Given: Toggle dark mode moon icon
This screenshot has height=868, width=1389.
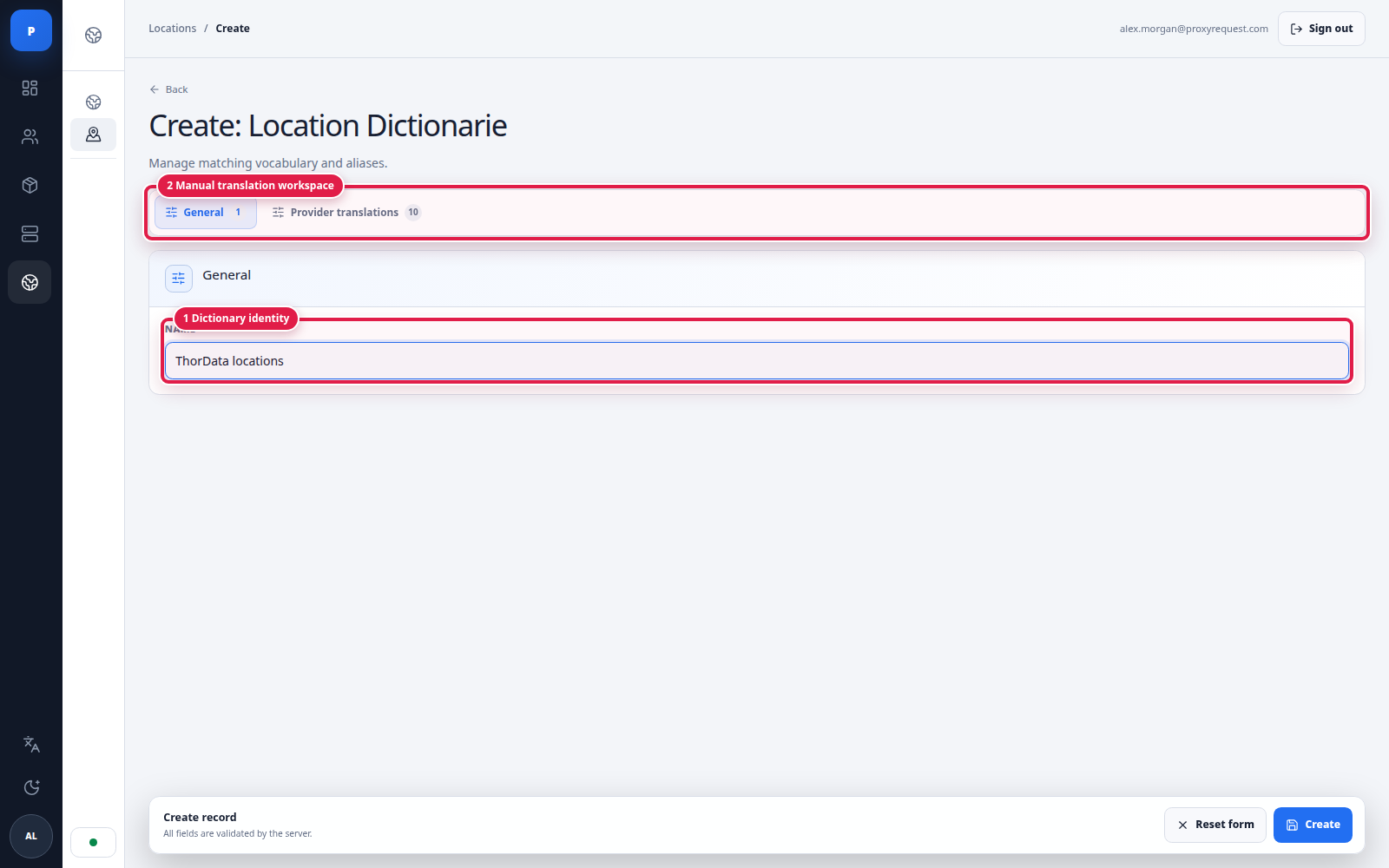Looking at the screenshot, I should pos(31,787).
